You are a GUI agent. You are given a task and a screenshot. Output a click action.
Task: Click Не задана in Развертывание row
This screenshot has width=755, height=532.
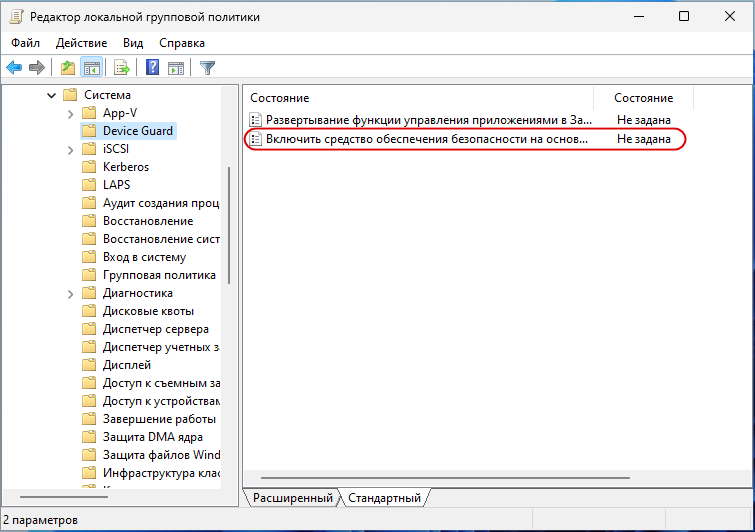coord(644,120)
